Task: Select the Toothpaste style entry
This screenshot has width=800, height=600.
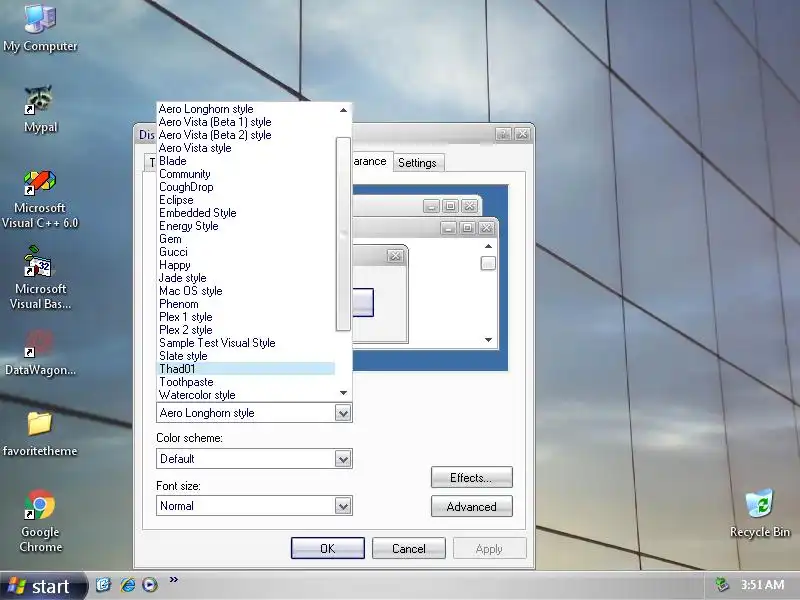Action: (x=245, y=382)
